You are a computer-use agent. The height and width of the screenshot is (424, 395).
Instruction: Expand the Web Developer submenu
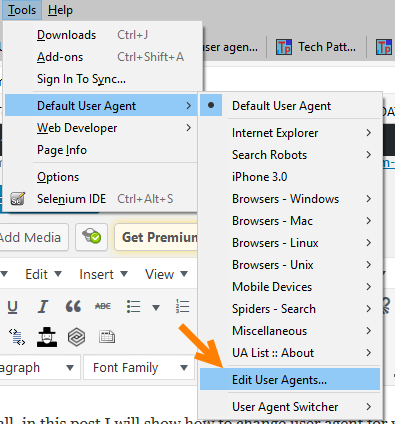(101, 128)
